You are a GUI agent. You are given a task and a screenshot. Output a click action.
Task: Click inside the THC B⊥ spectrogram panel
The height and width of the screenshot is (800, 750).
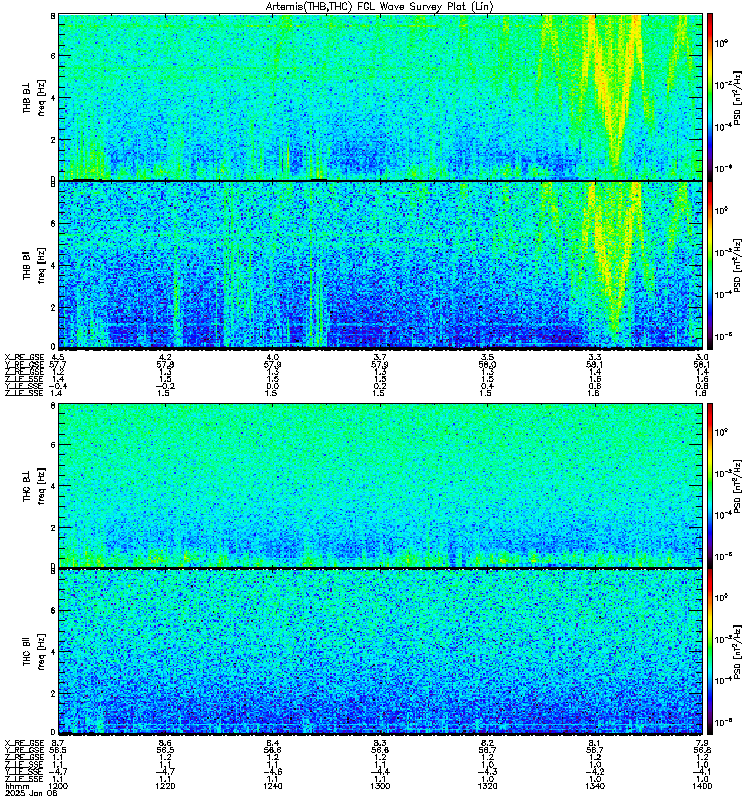[380, 485]
